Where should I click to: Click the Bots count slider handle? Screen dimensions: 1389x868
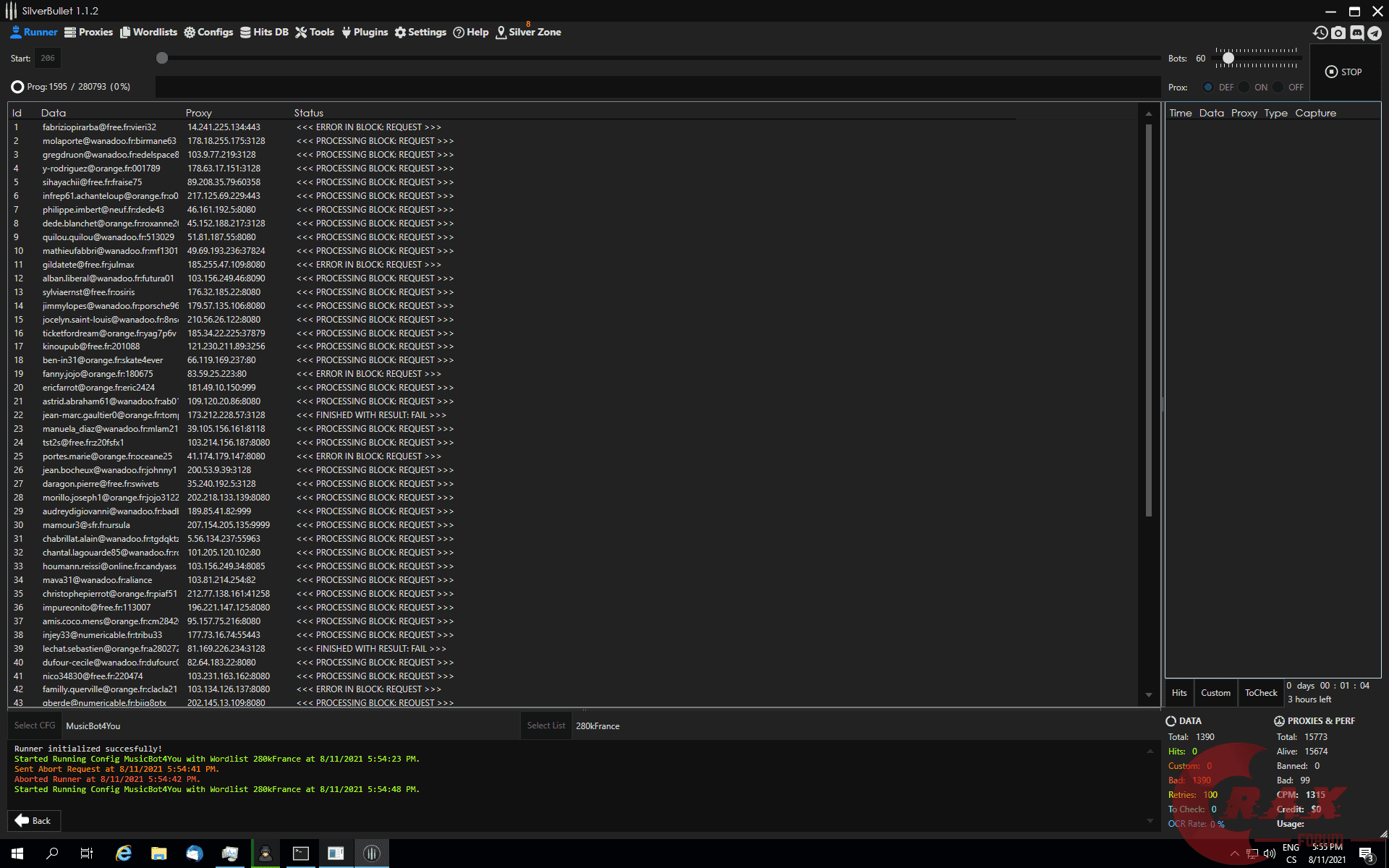1228,58
